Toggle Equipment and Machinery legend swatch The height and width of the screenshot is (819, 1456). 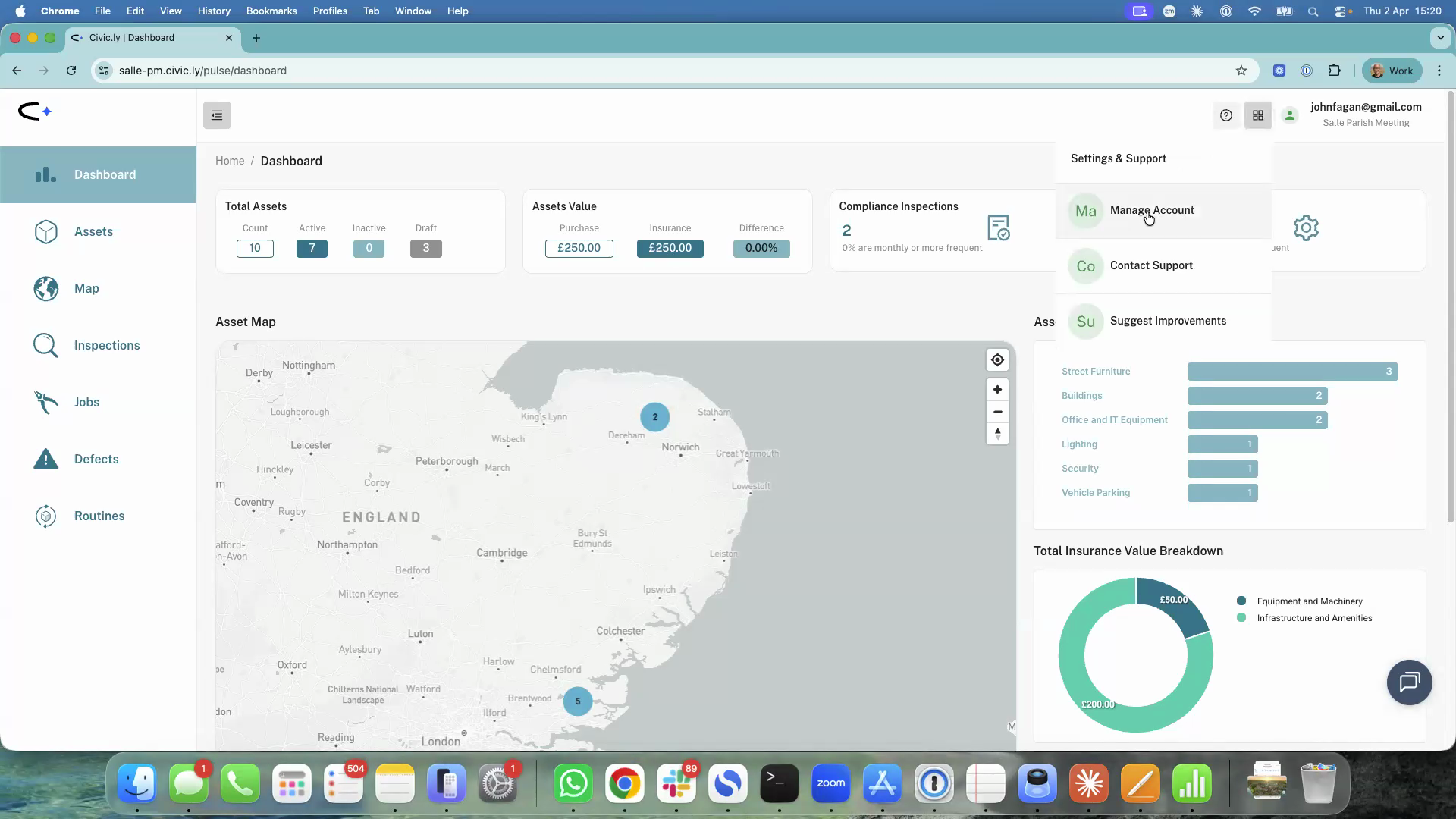coord(1241,601)
